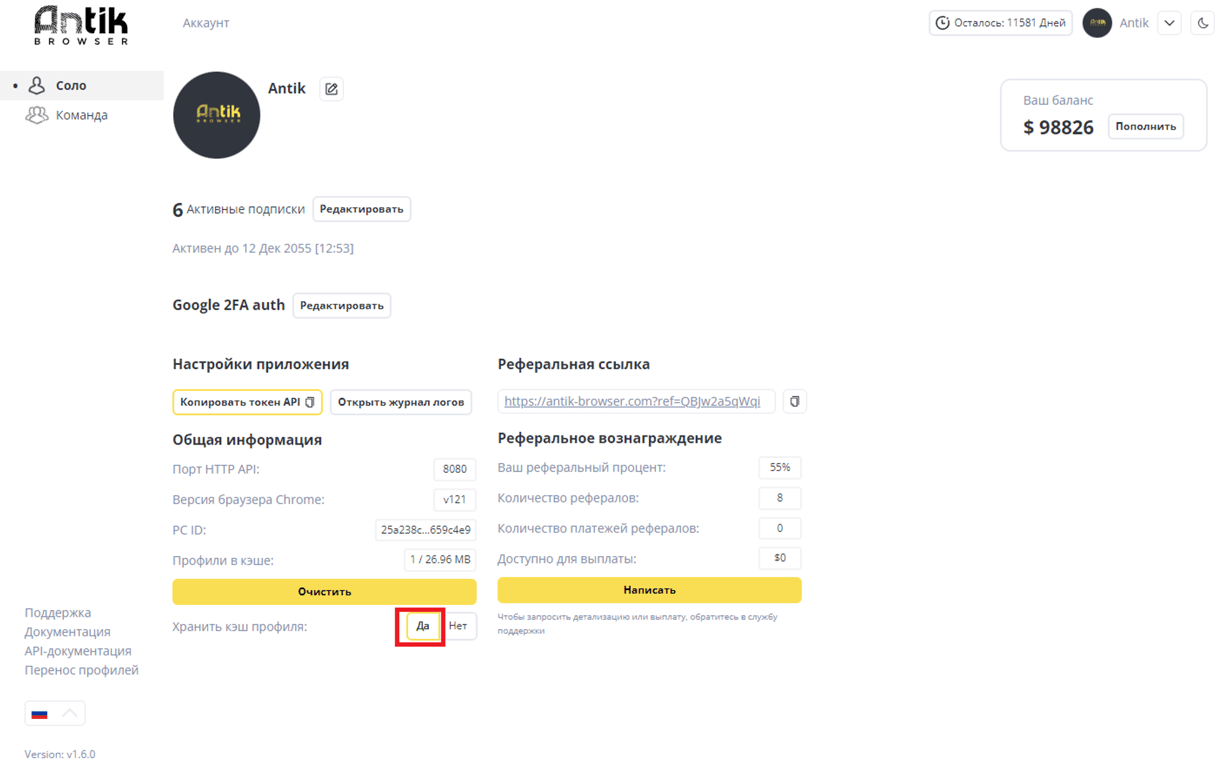This screenshot has width=1224, height=768.
Task: Click the Количество платежей рефералов value 0
Action: pos(780,528)
